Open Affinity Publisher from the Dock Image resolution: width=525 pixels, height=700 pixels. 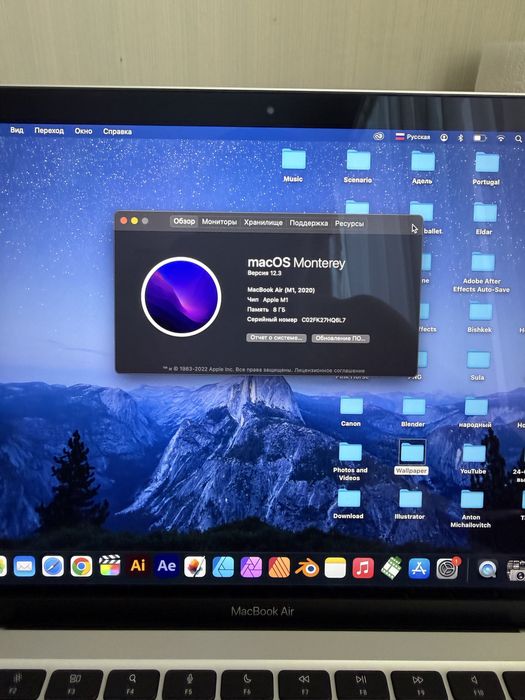click(x=279, y=567)
